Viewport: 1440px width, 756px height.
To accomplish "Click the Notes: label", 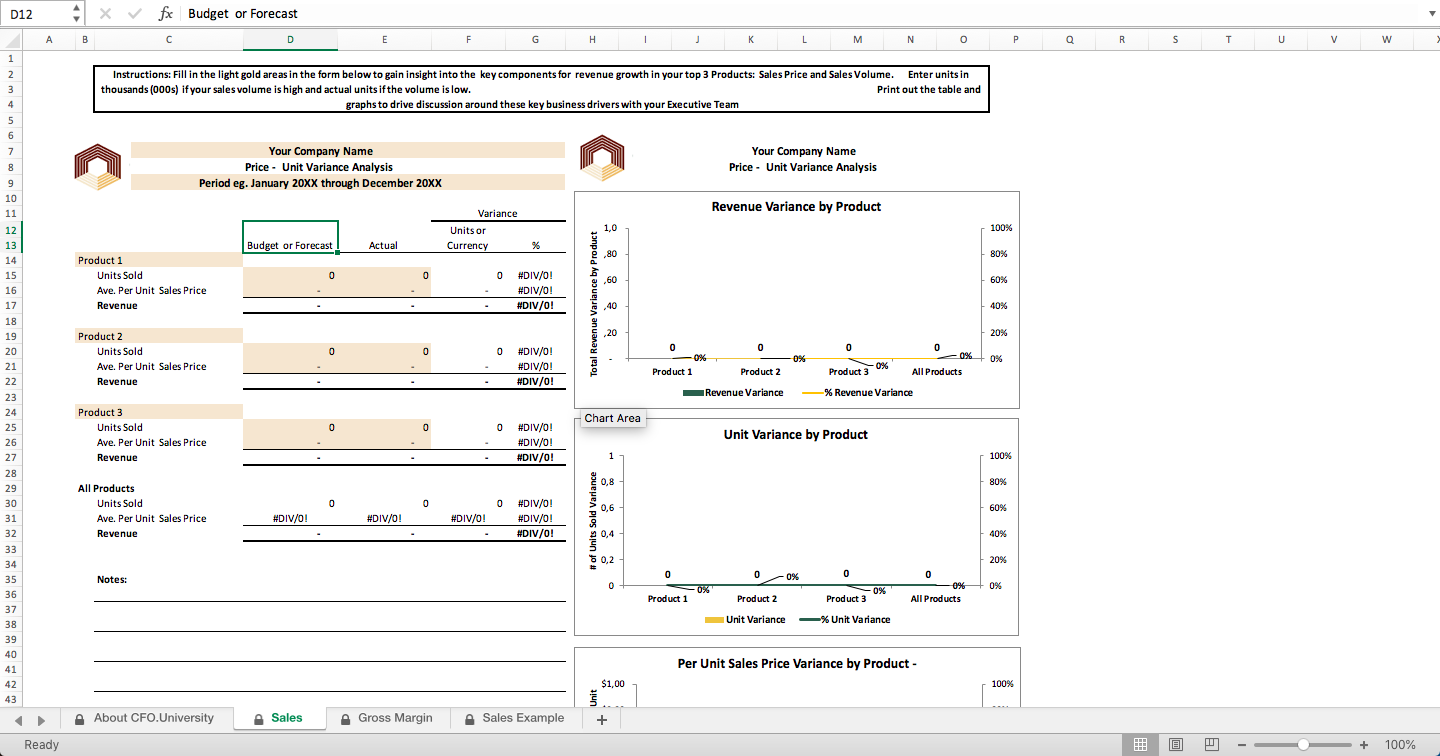I will [x=112, y=579].
